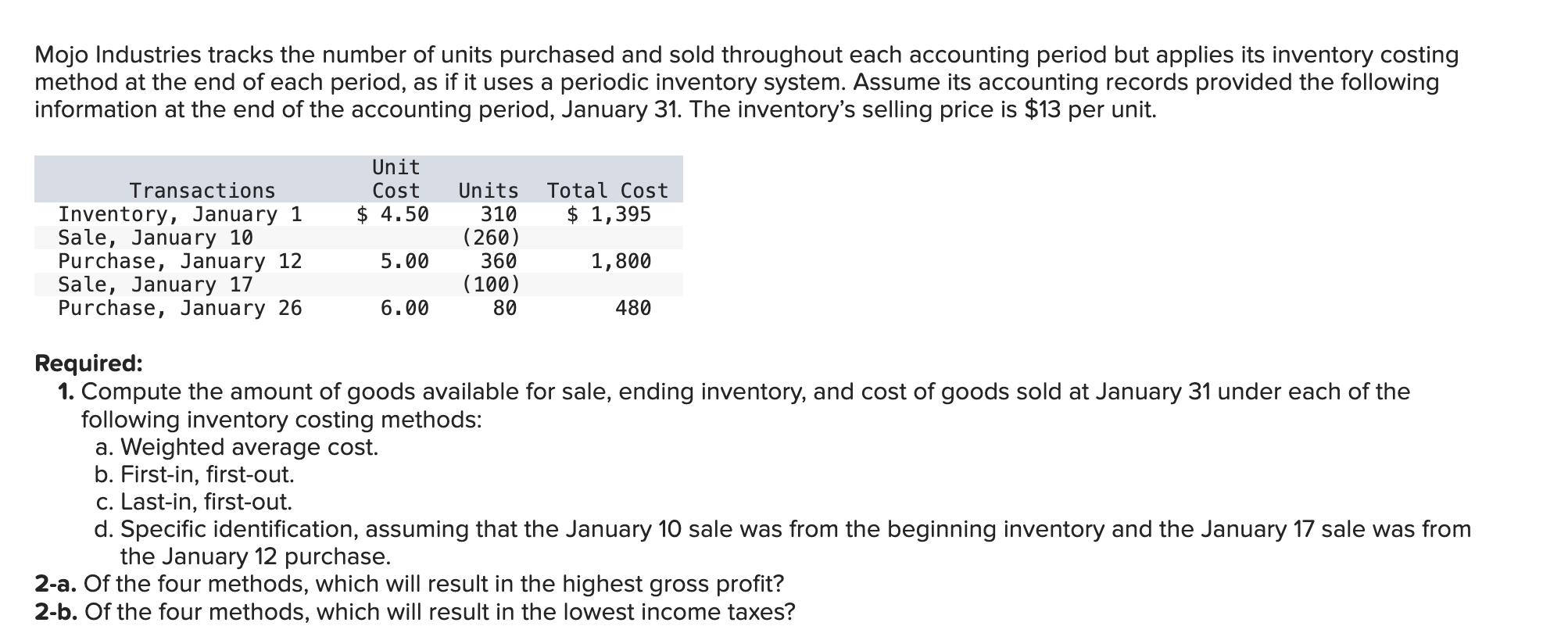This screenshot has height=644, width=1568.
Task: Click the Units column header
Action: coord(489,191)
